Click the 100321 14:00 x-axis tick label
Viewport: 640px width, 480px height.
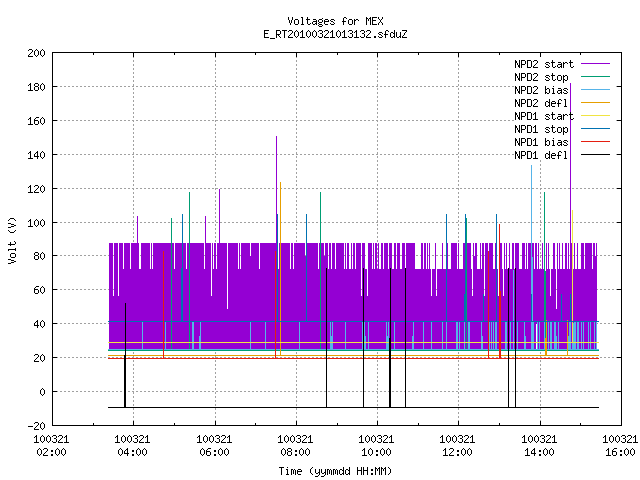[x=539, y=446]
